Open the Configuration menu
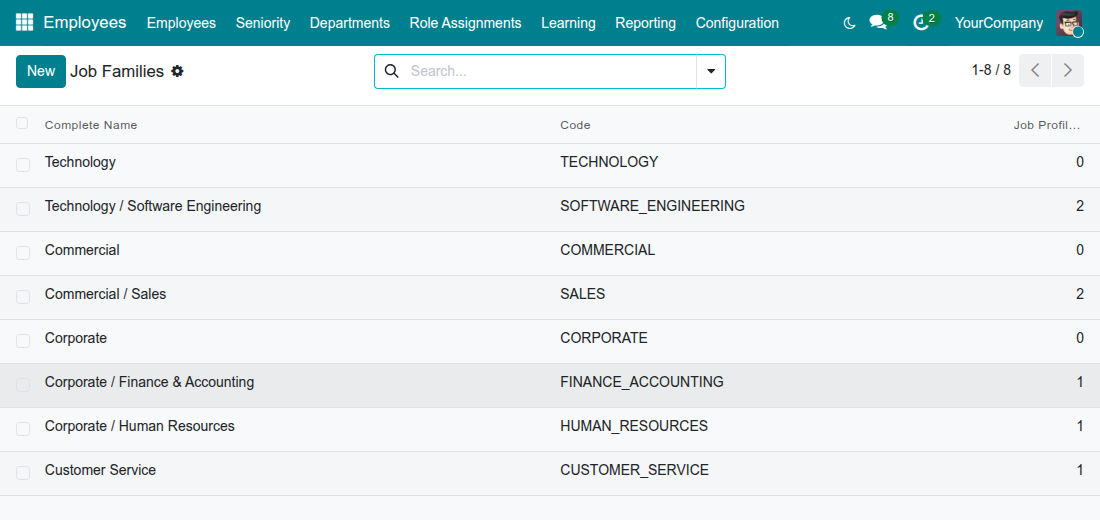 tap(737, 23)
